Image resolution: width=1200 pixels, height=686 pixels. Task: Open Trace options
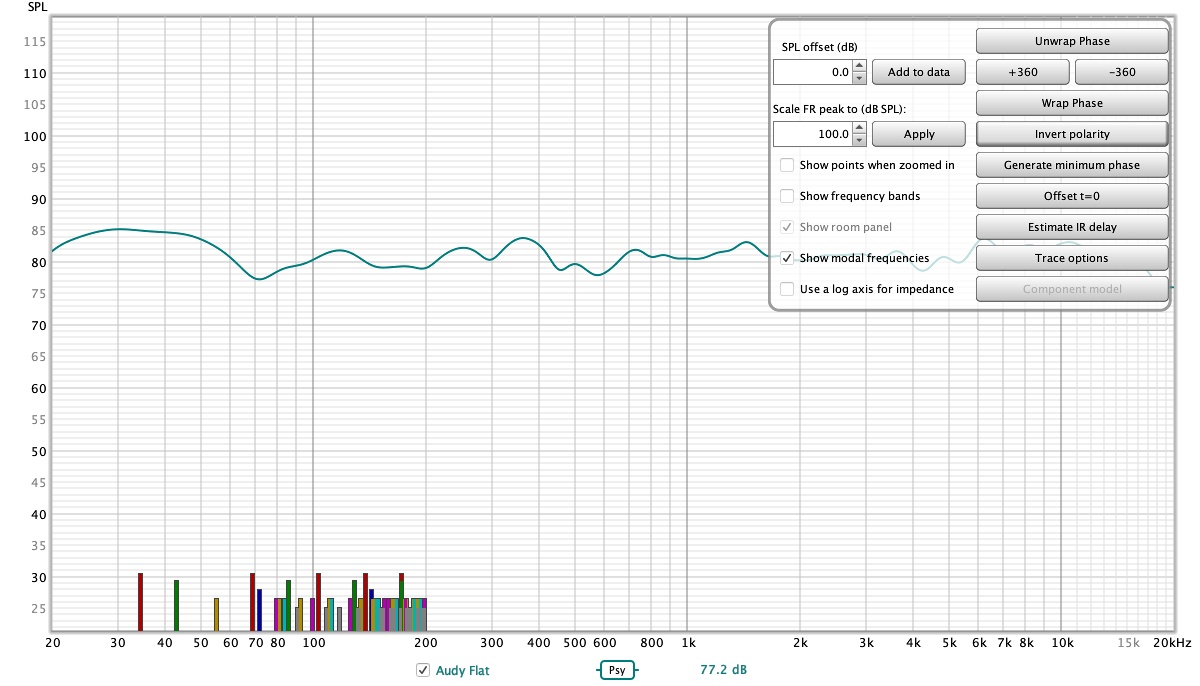1071,258
